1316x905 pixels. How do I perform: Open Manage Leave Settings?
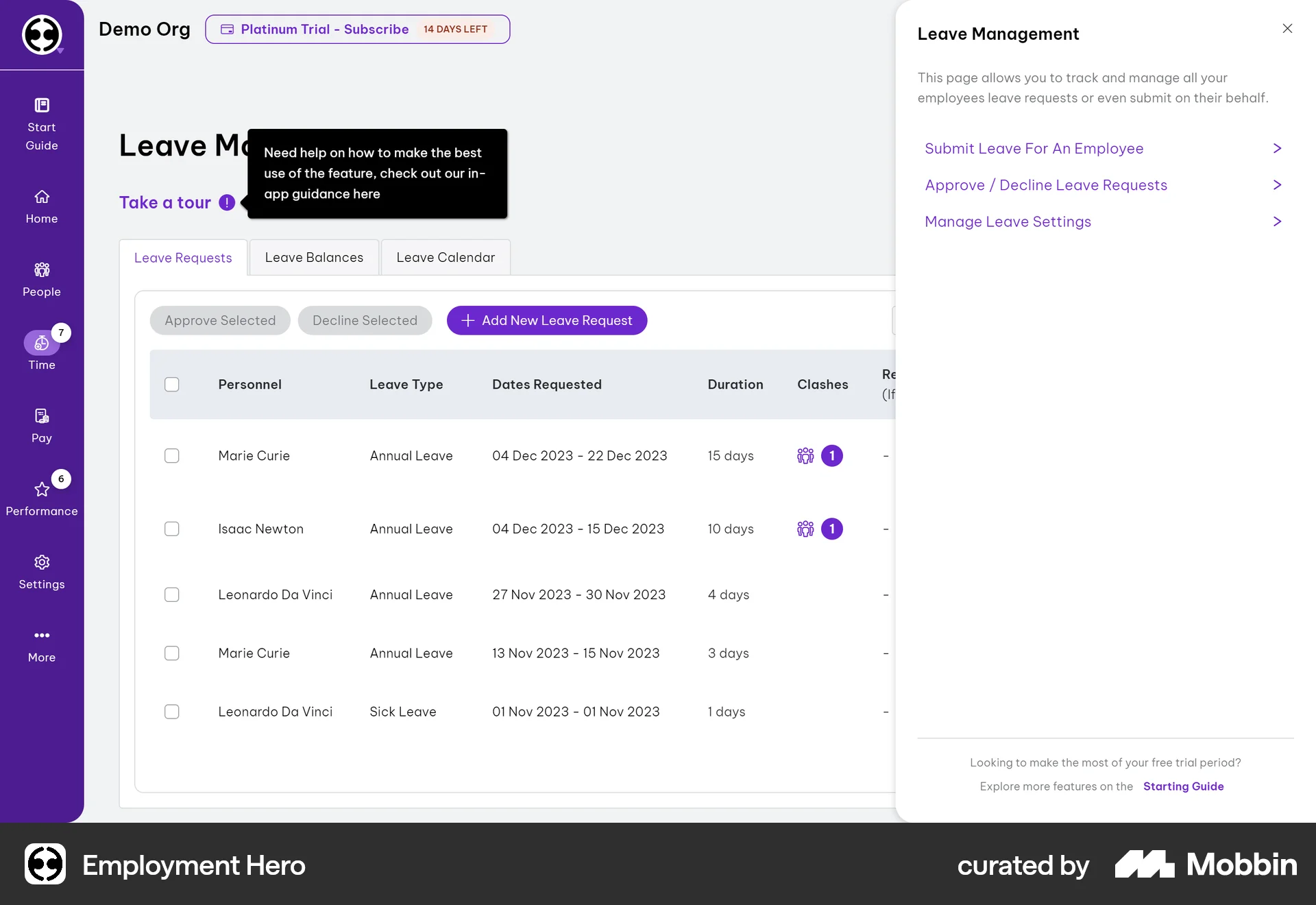point(1008,221)
